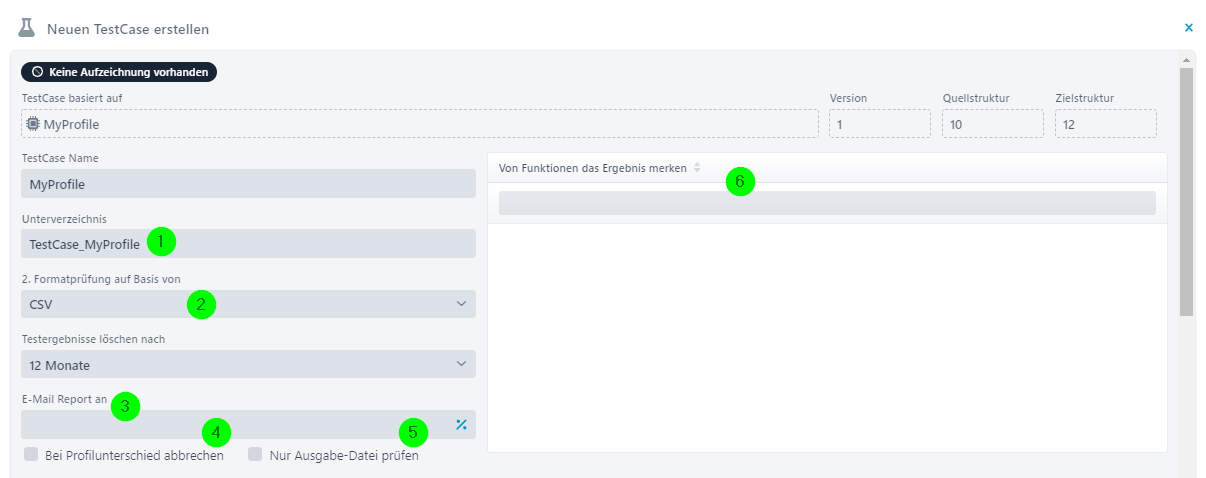Click the Quellstruktur field showing 10
The height and width of the screenshot is (478, 1206).
(993, 124)
